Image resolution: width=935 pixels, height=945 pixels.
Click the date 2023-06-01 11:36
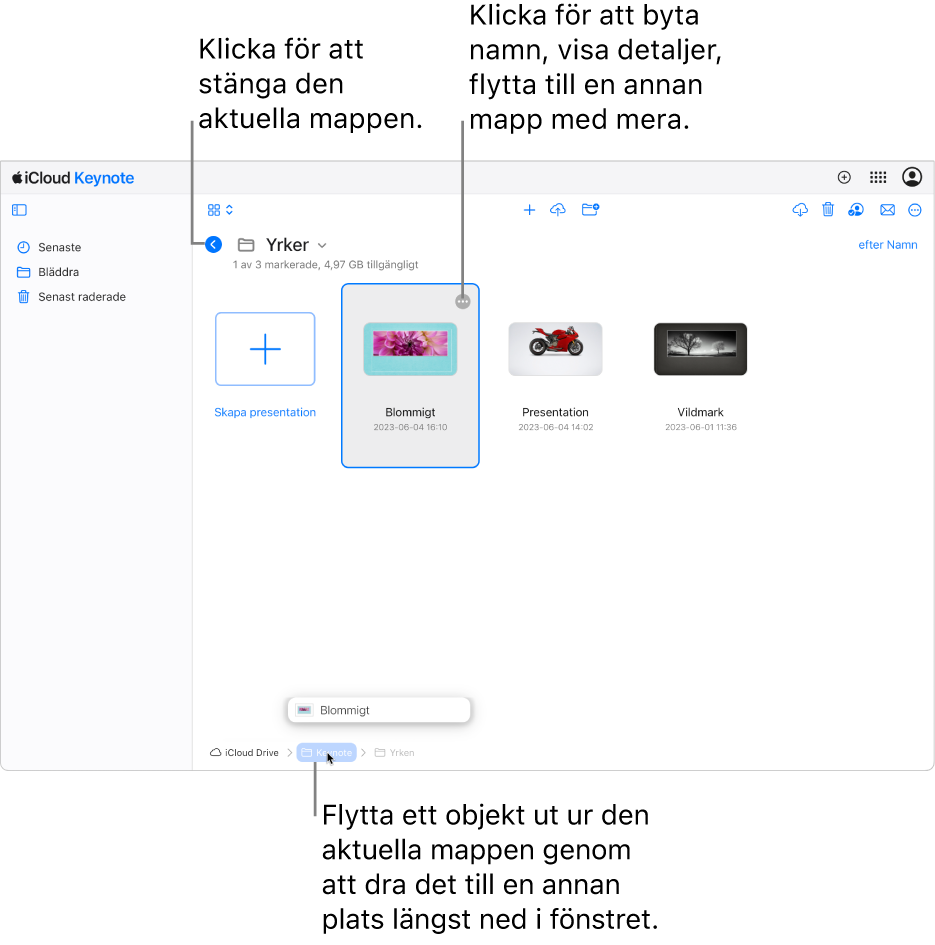coord(700,427)
